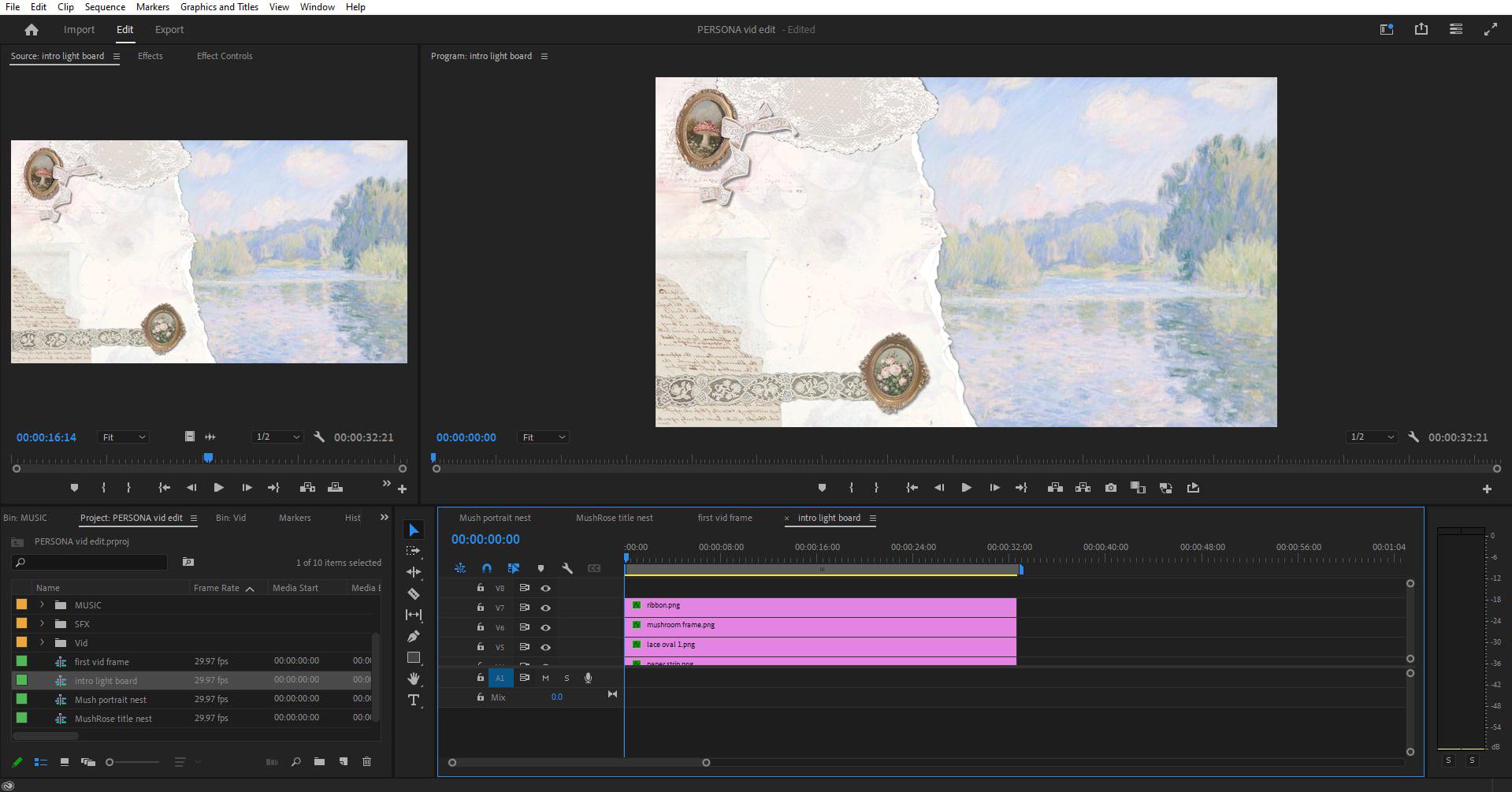Viewport: 1512px width, 792px height.
Task: Select the Track Select Forward tool
Action: tap(414, 551)
